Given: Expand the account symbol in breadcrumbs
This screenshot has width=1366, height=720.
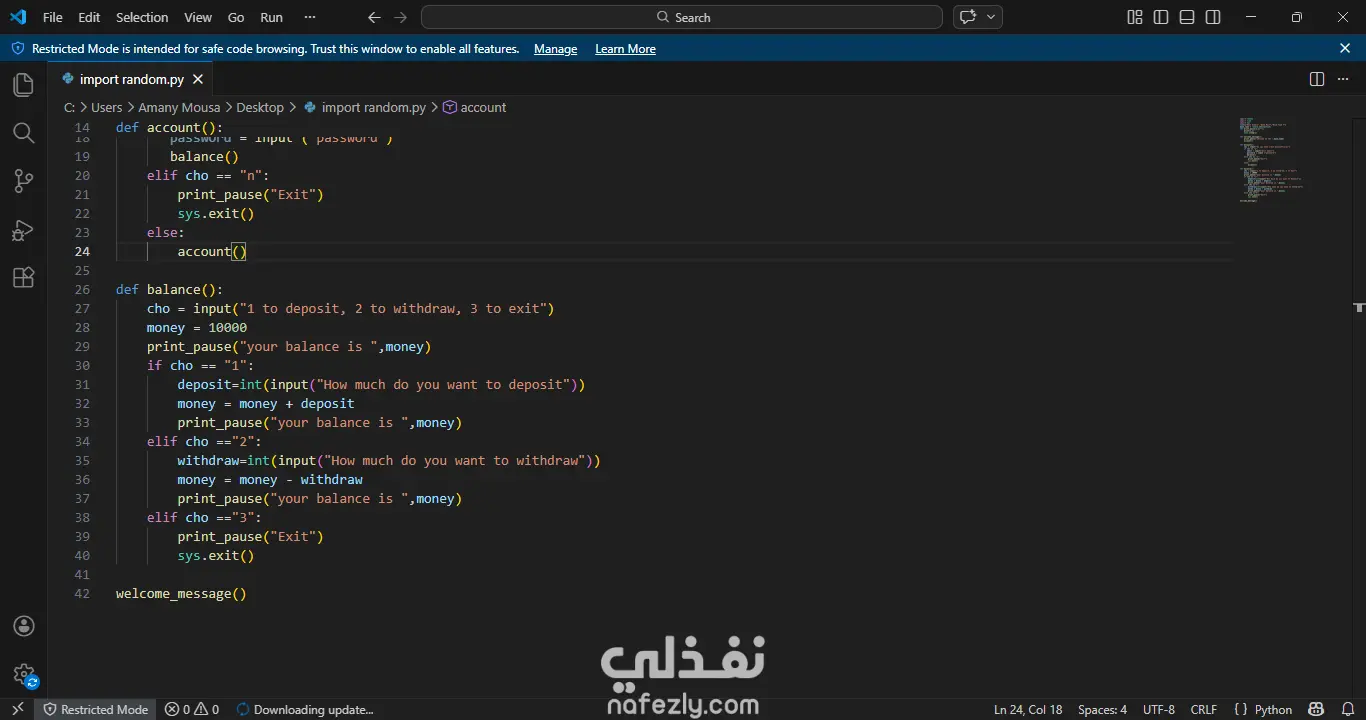Looking at the screenshot, I should (x=474, y=107).
